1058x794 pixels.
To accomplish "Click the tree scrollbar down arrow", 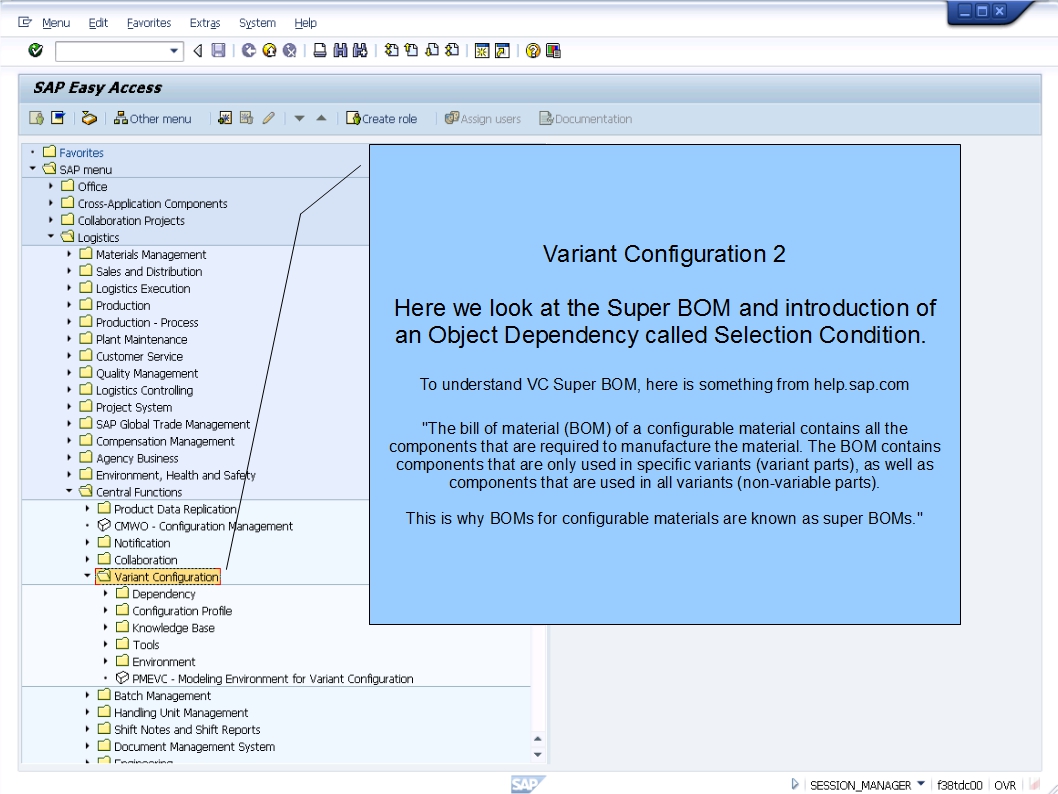I will pyautogui.click(x=538, y=754).
